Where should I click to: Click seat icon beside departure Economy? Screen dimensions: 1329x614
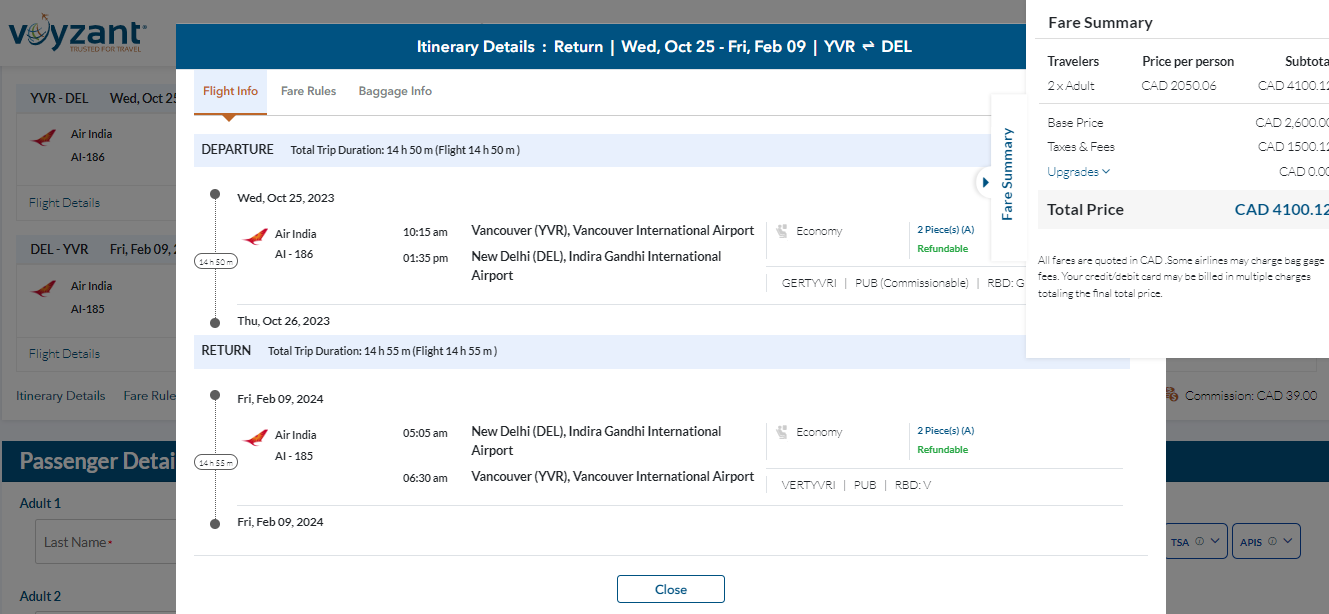coord(782,231)
